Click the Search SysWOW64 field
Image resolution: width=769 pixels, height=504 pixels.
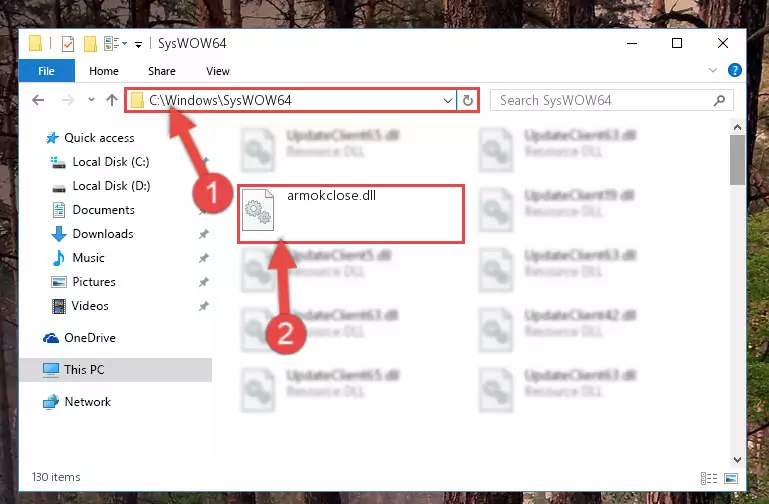(612, 101)
